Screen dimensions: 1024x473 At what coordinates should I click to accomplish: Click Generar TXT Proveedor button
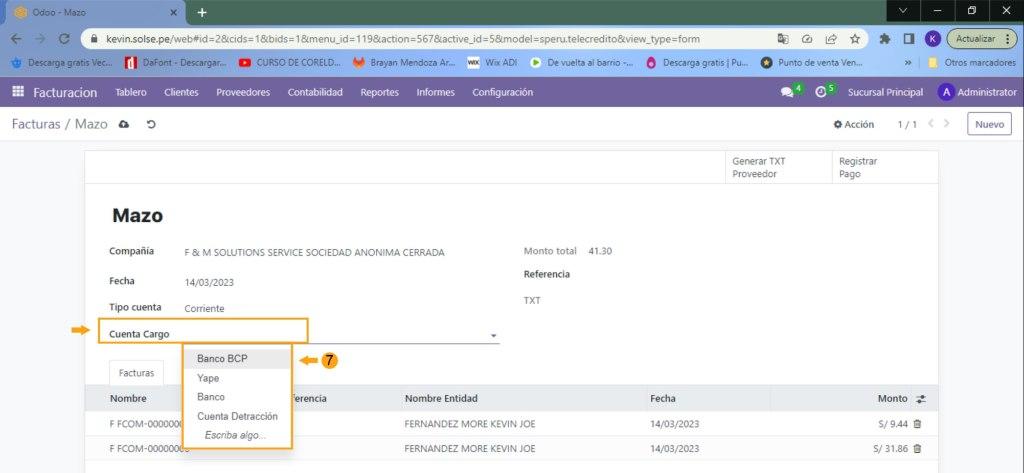pyautogui.click(x=758, y=167)
